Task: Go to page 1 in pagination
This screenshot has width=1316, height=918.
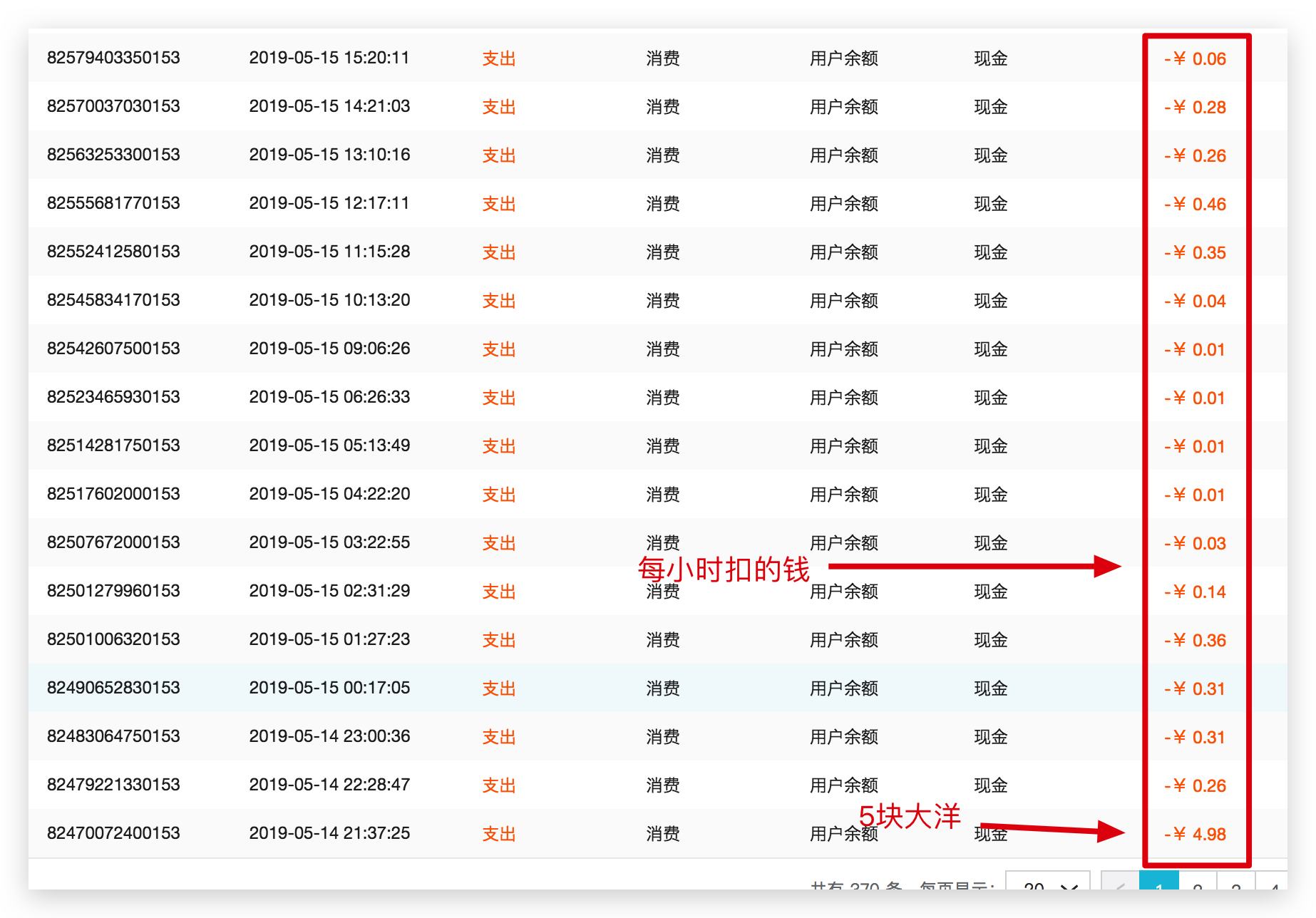Action: tap(1158, 881)
